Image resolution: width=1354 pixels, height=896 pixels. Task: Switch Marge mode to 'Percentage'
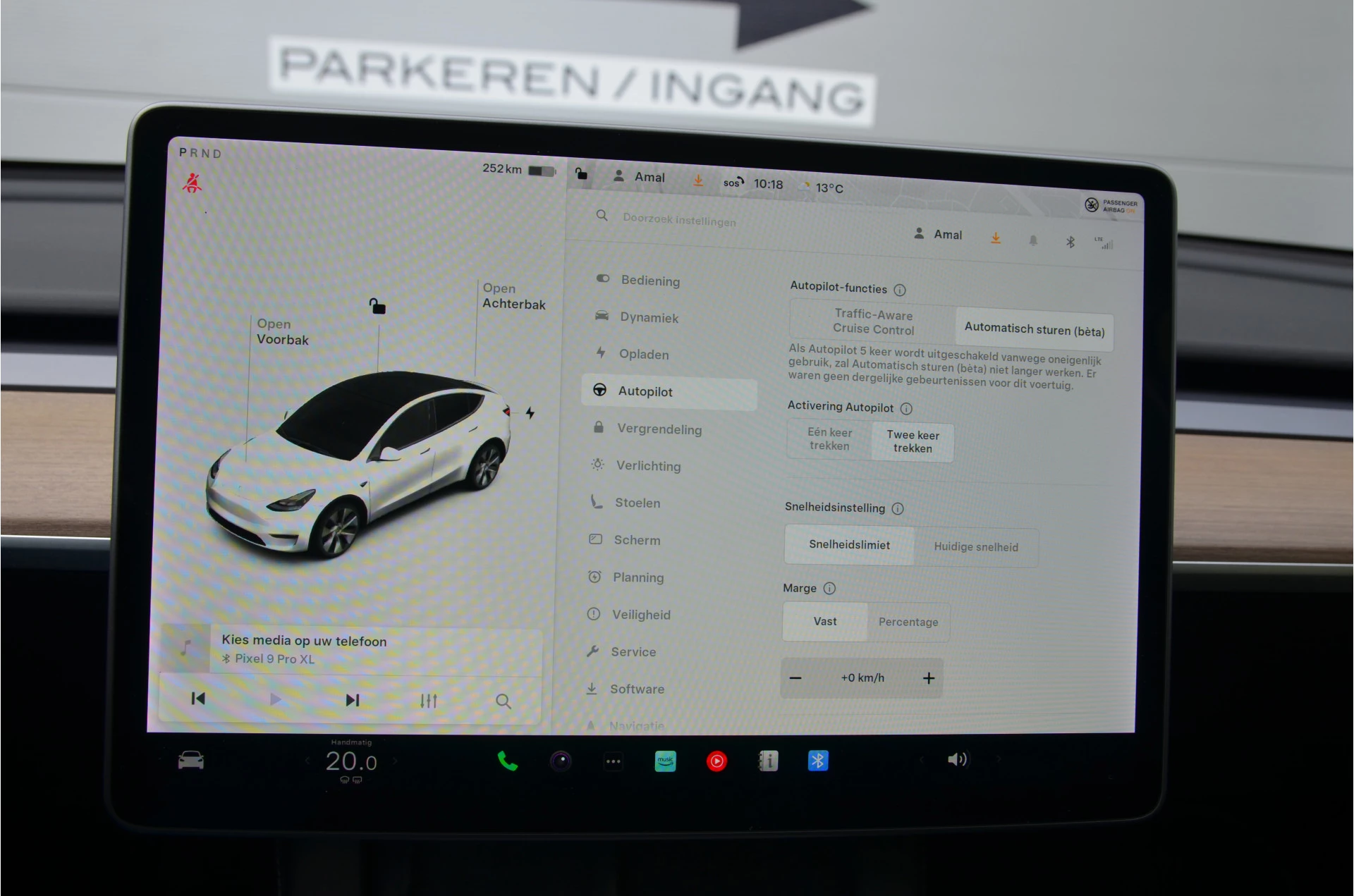click(908, 622)
